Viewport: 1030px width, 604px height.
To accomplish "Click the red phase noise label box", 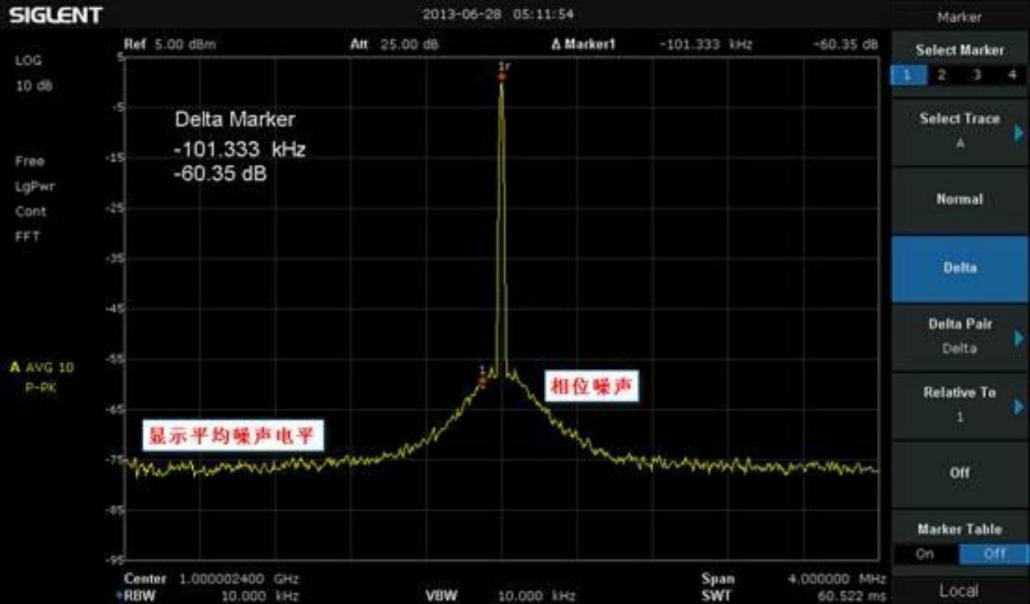I will pos(591,386).
